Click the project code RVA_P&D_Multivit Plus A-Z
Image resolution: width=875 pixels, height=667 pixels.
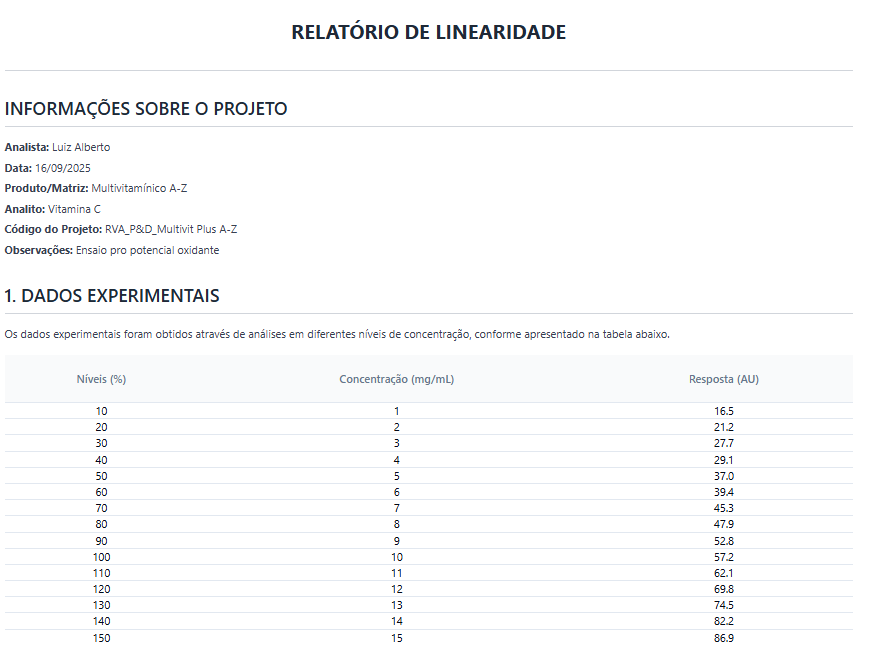point(171,229)
